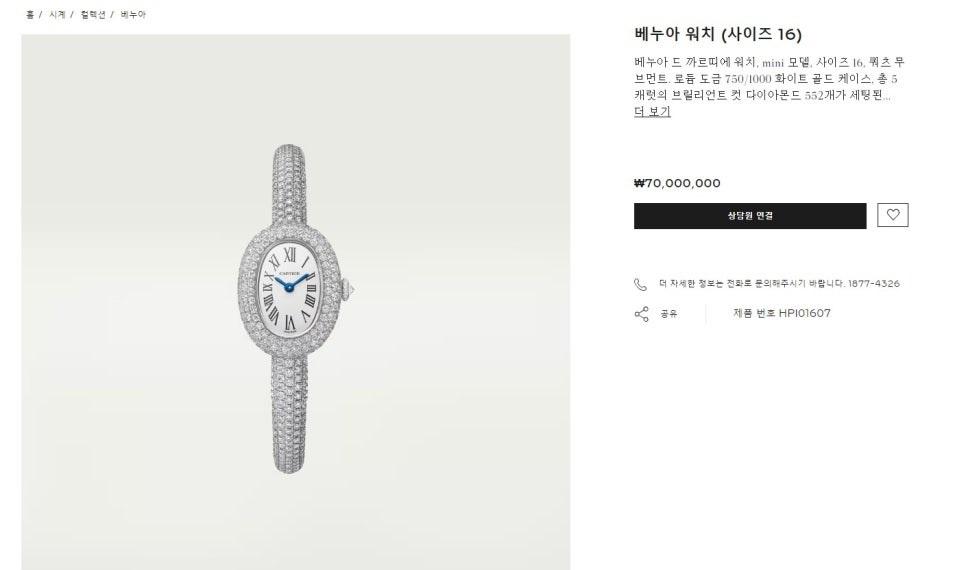
Task: Click the blue watch hands on the dial
Action: pyautogui.click(x=291, y=282)
